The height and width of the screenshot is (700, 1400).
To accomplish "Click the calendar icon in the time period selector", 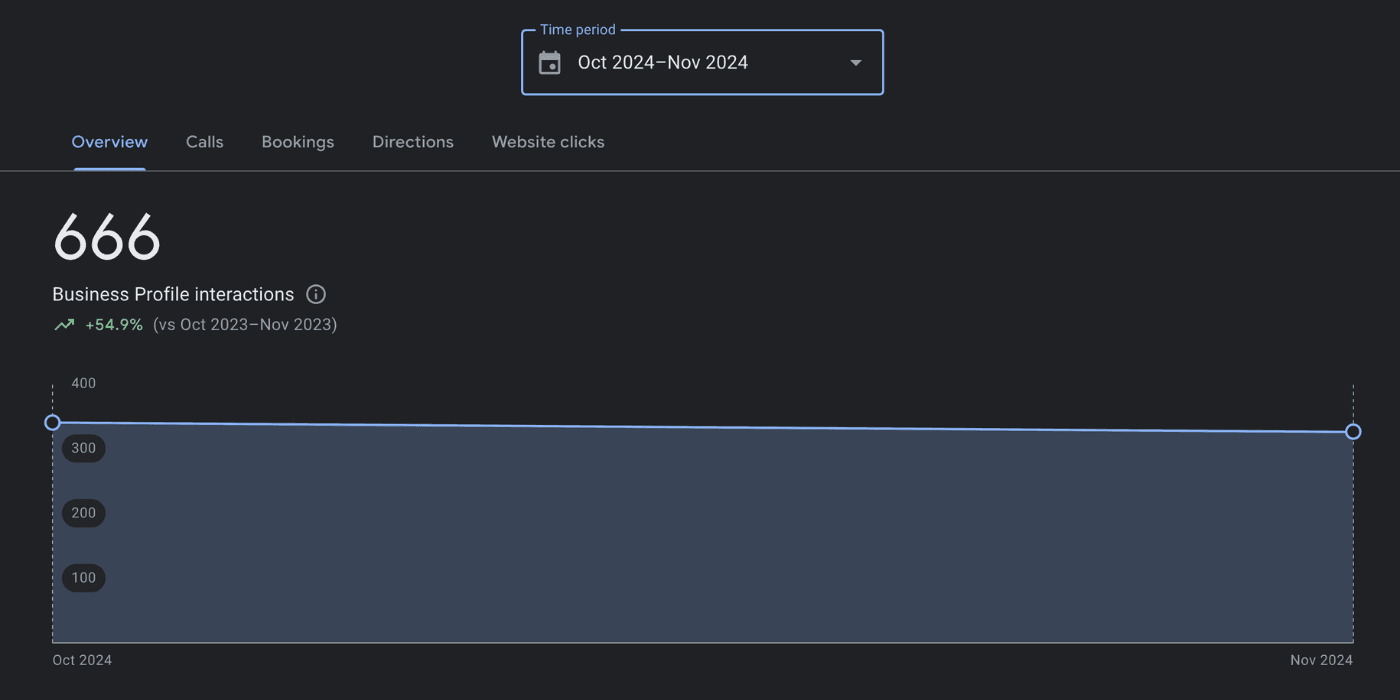I will click(x=549, y=62).
